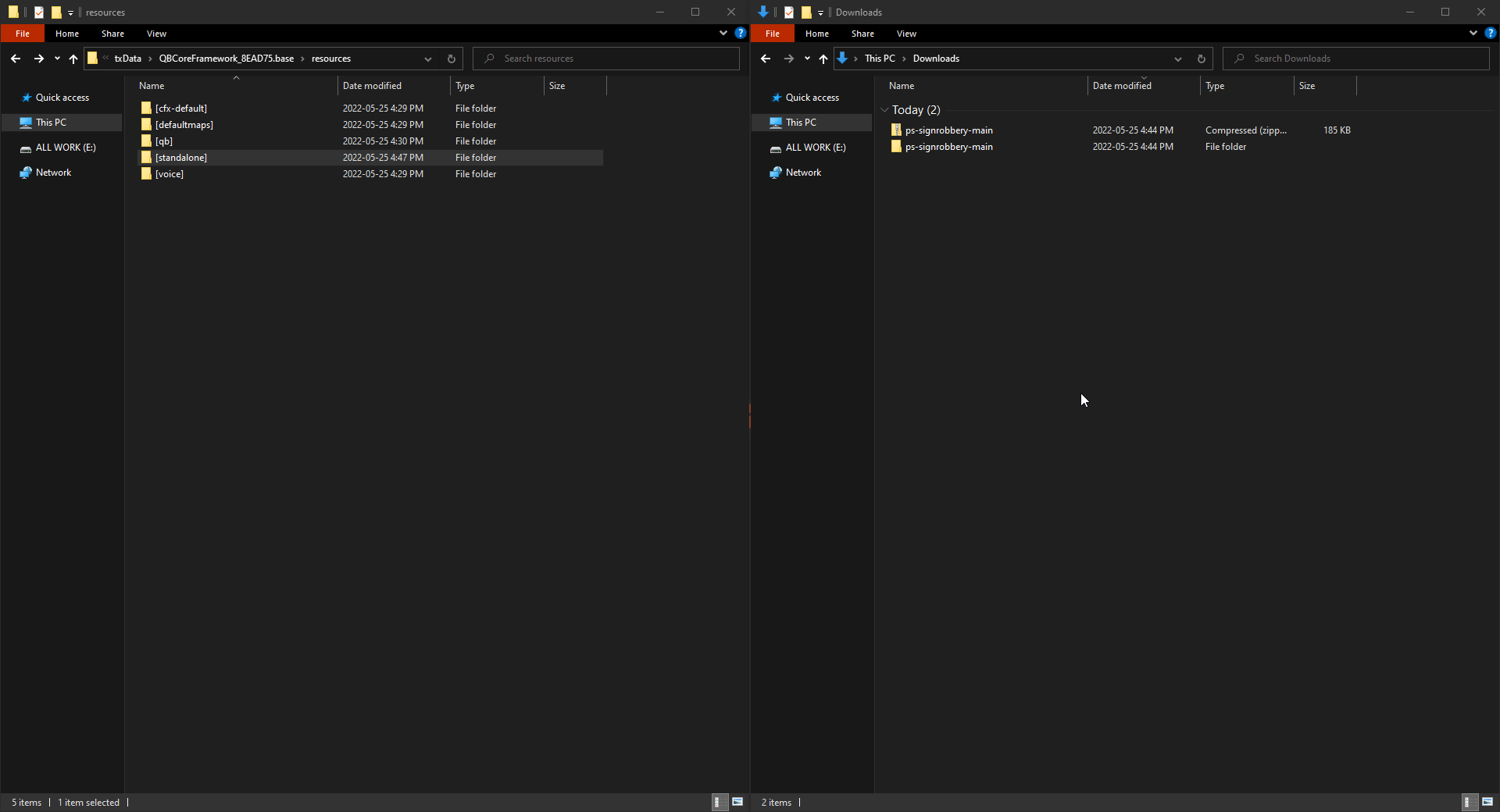Viewport: 1500px width, 812px height.
Task: Click New folder quick access icon in resources window
Action: 56,12
